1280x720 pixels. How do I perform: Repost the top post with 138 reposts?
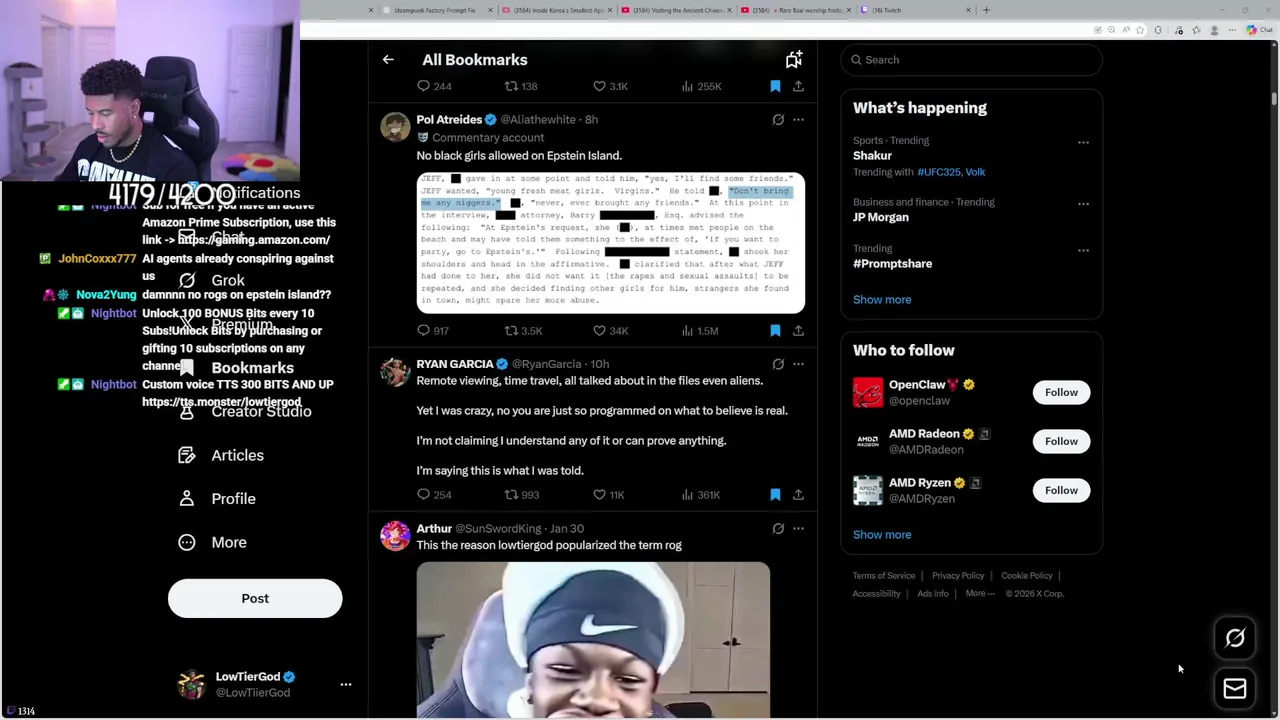(521, 87)
